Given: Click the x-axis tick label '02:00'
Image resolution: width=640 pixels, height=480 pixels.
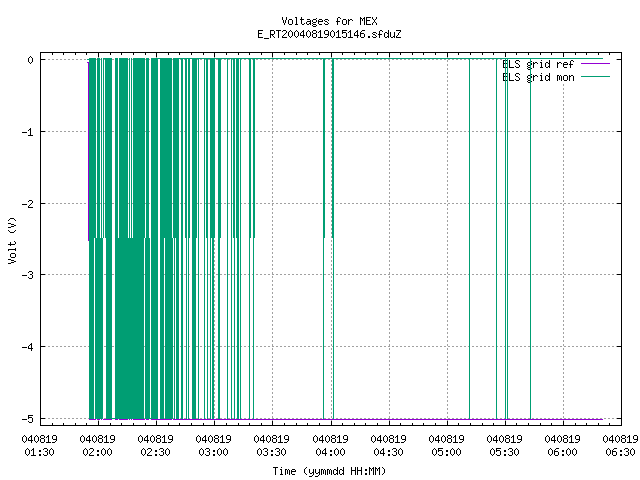Looking at the screenshot, I should 97,452.
